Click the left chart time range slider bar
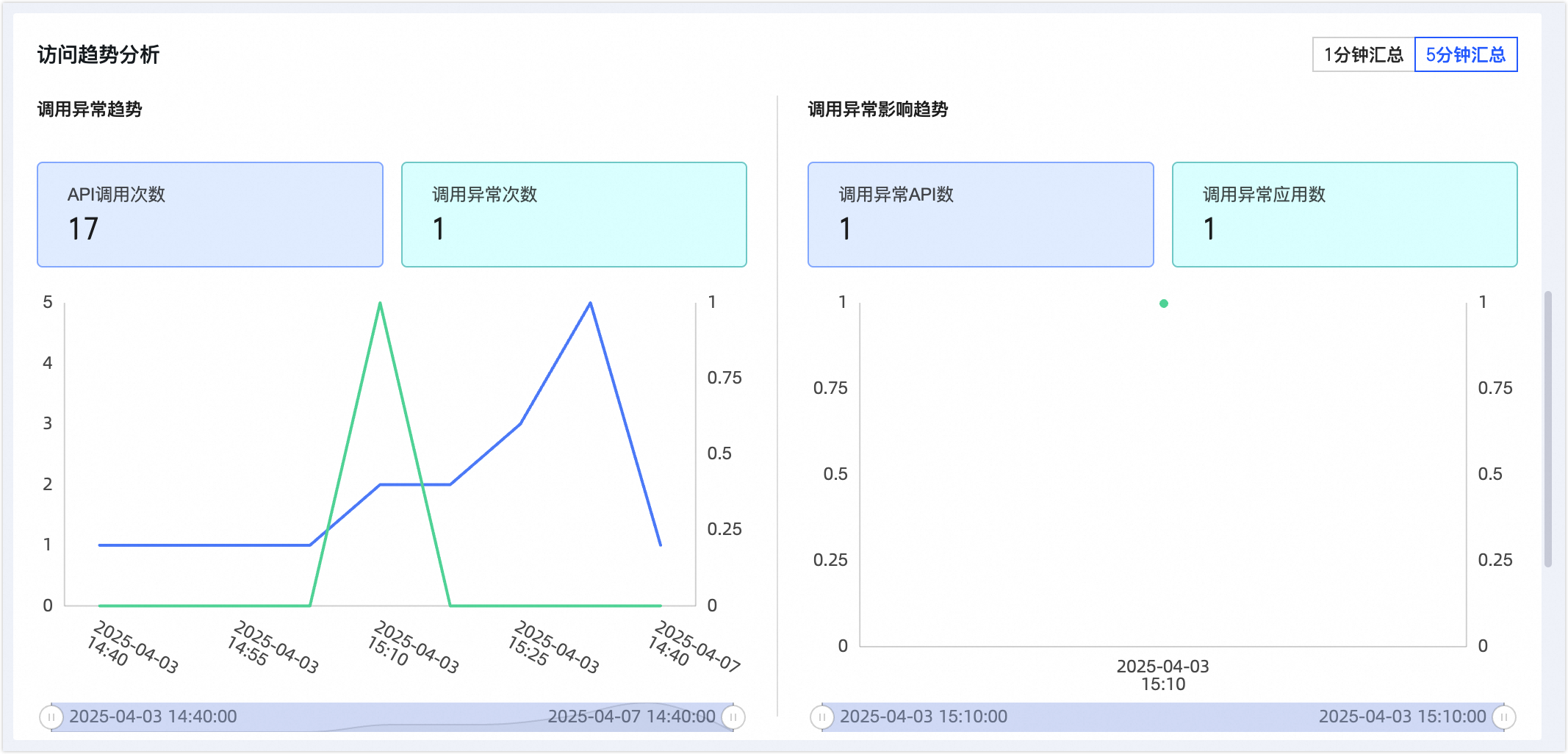Viewport: 1568px width, 754px height. [x=392, y=717]
